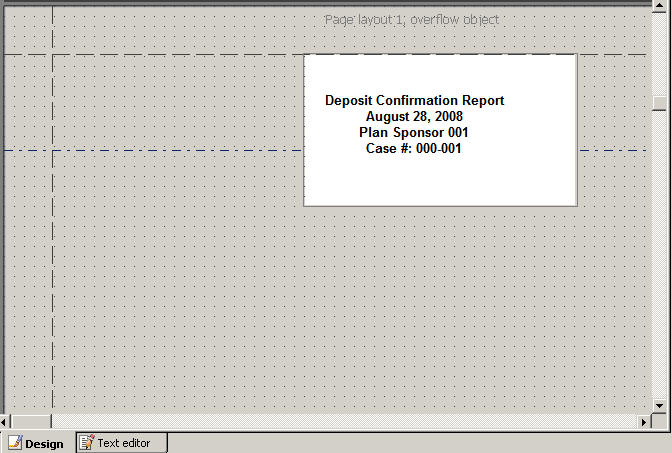The height and width of the screenshot is (453, 672).
Task: Click the vertical scrollbar down arrow
Action: (659, 405)
